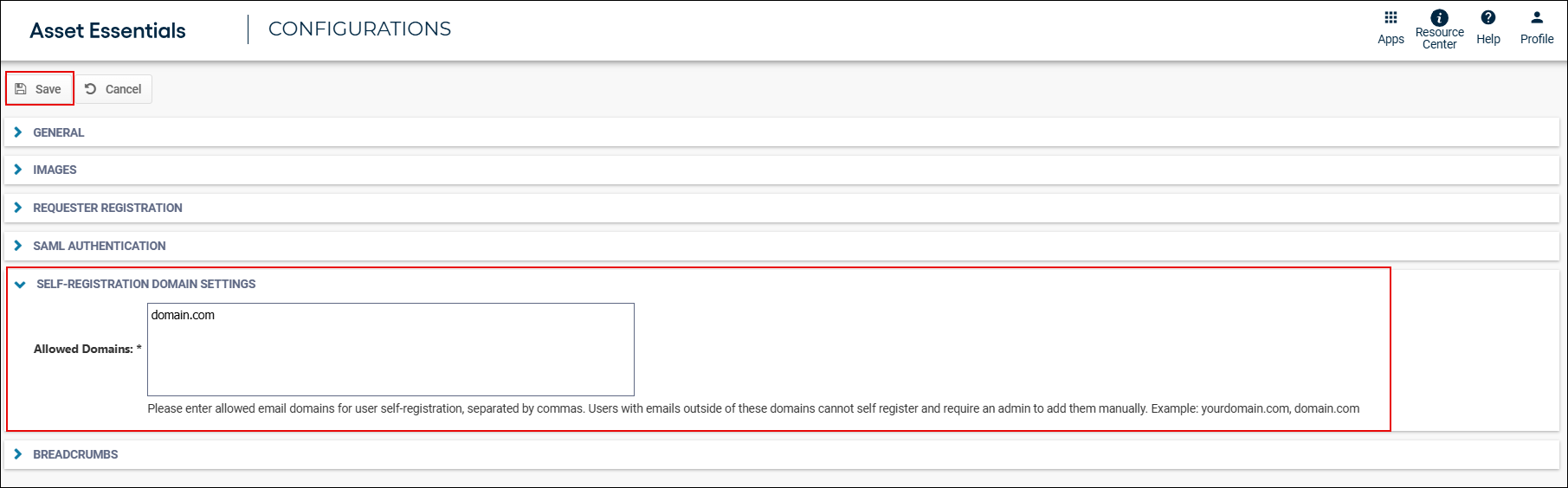Open the Resource Center info icon

[x=1439, y=17]
